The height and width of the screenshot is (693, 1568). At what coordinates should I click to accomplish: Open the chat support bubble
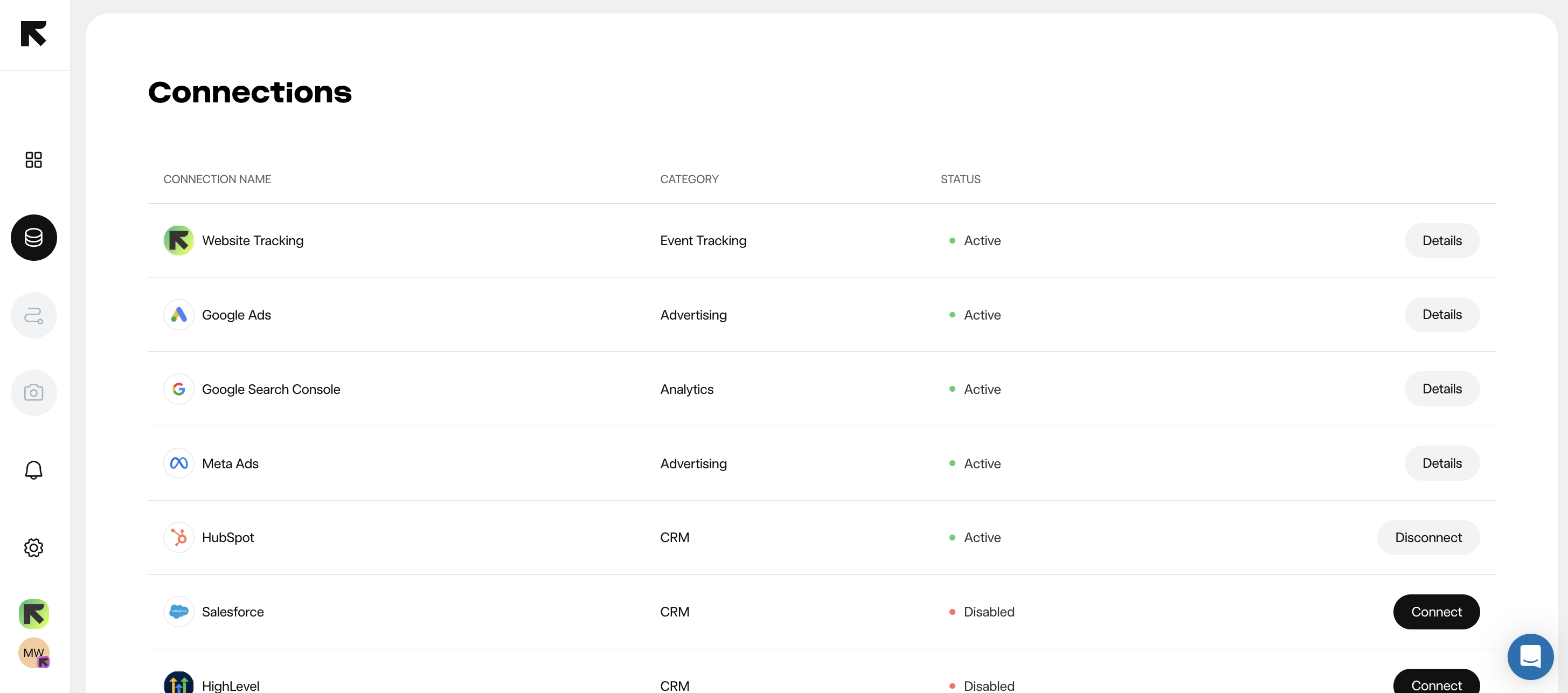(x=1530, y=656)
